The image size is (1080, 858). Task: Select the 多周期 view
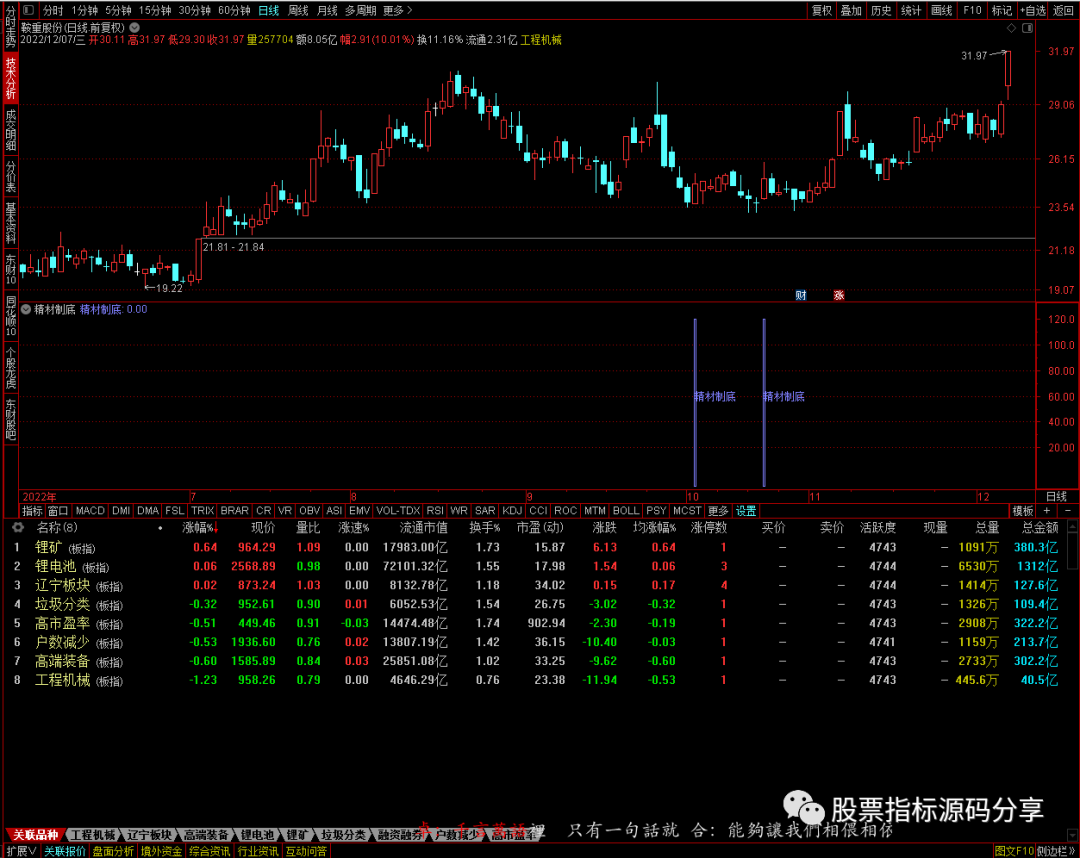click(x=360, y=10)
